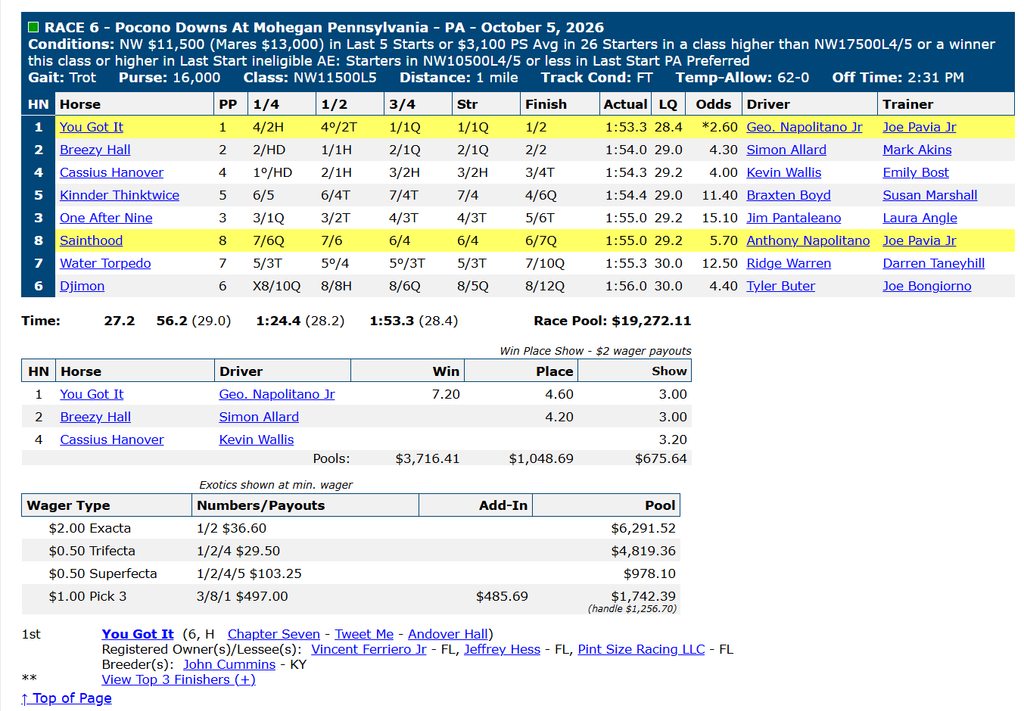
Task: Expand View Top 3 Finishers (+)
Action: [178, 680]
